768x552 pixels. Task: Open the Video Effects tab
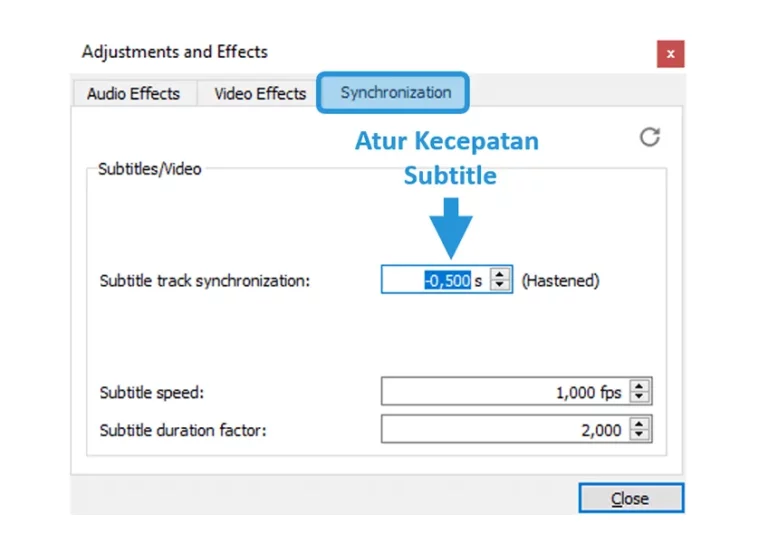[260, 94]
